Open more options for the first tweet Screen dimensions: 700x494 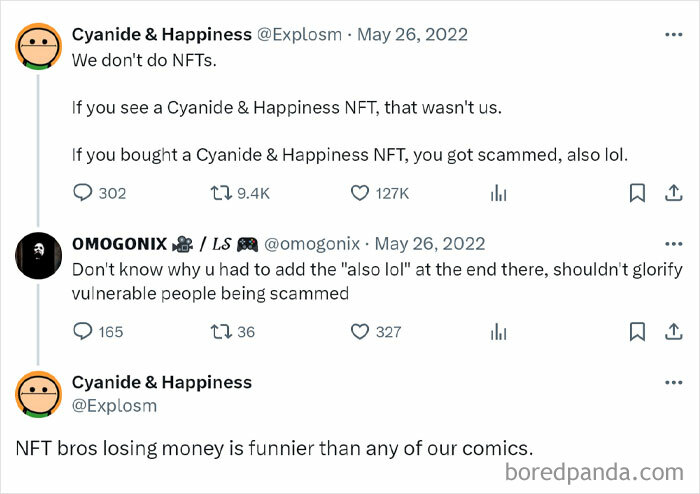tap(673, 35)
